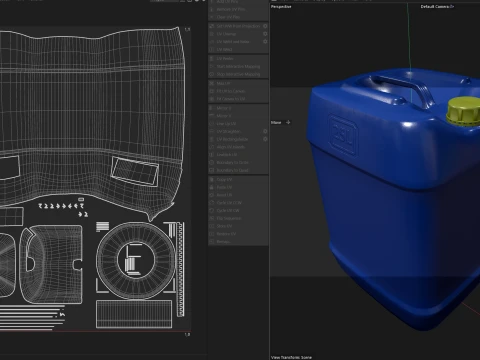
Task: Click the Default Camera label
Action: coord(435,6)
